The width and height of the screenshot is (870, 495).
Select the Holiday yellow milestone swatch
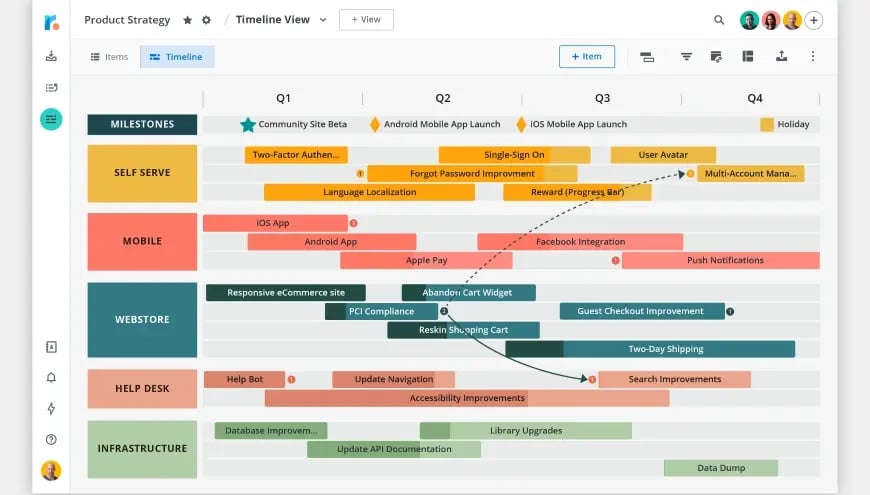pos(767,124)
